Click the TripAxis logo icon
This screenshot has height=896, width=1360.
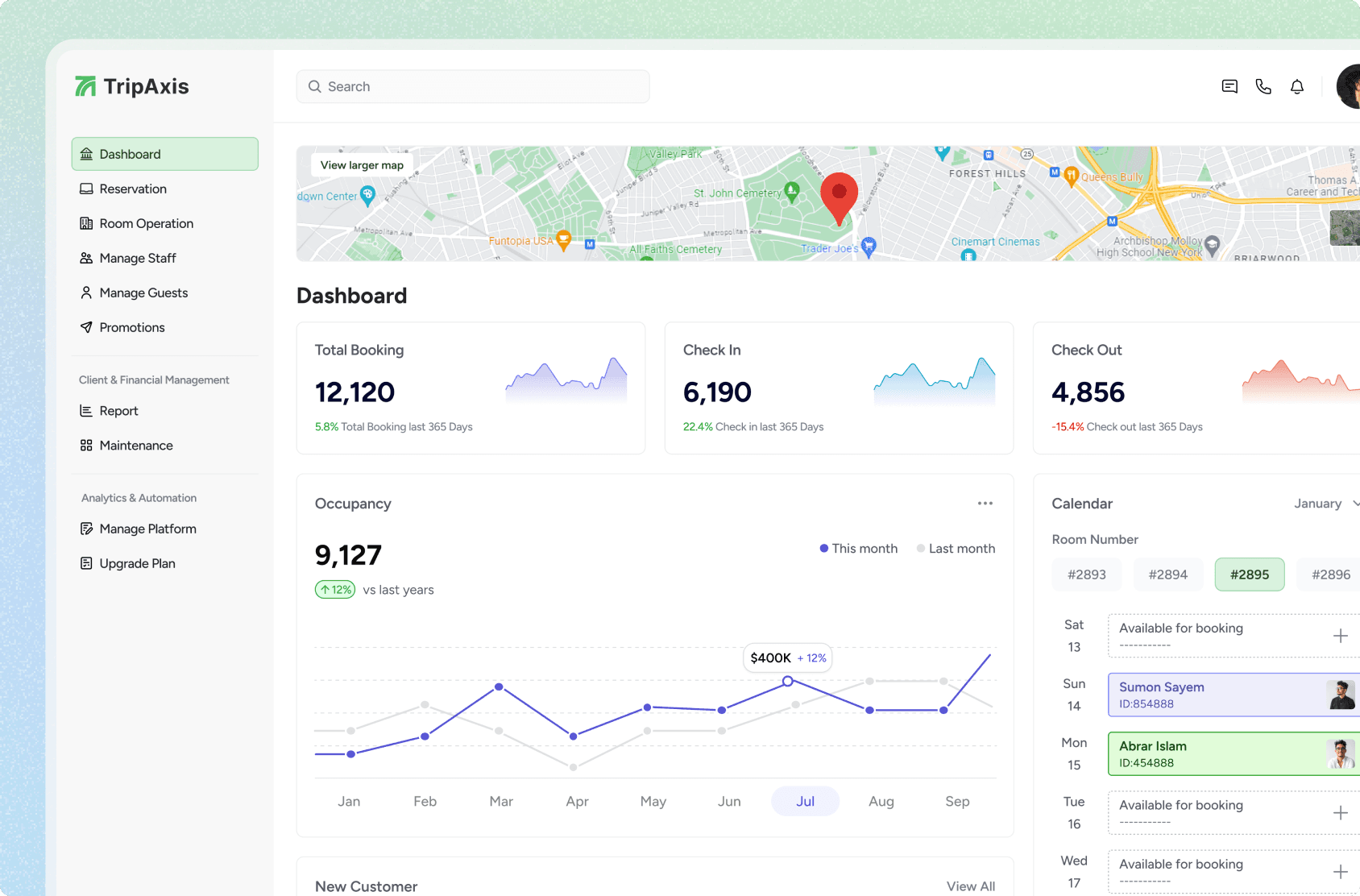click(x=85, y=86)
